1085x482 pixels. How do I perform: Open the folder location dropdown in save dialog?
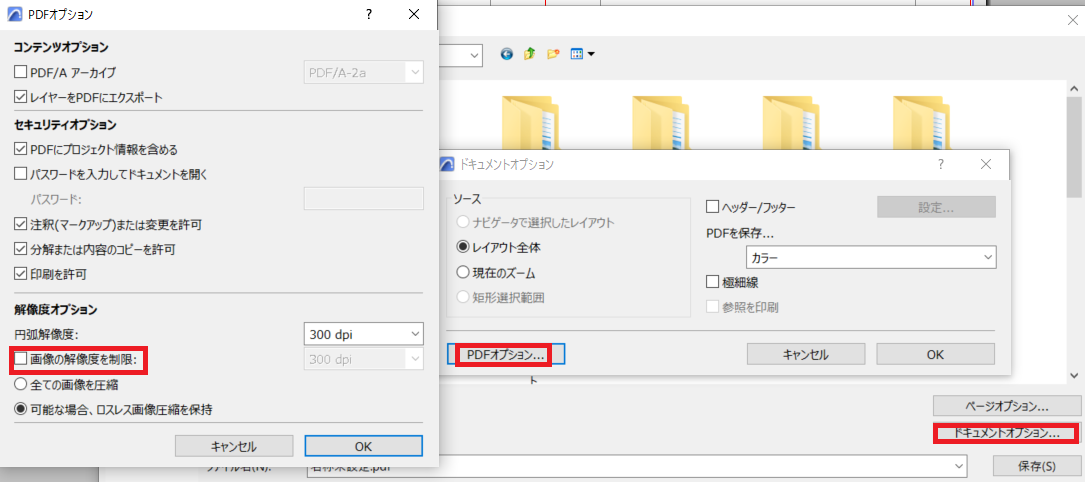[x=474, y=55]
